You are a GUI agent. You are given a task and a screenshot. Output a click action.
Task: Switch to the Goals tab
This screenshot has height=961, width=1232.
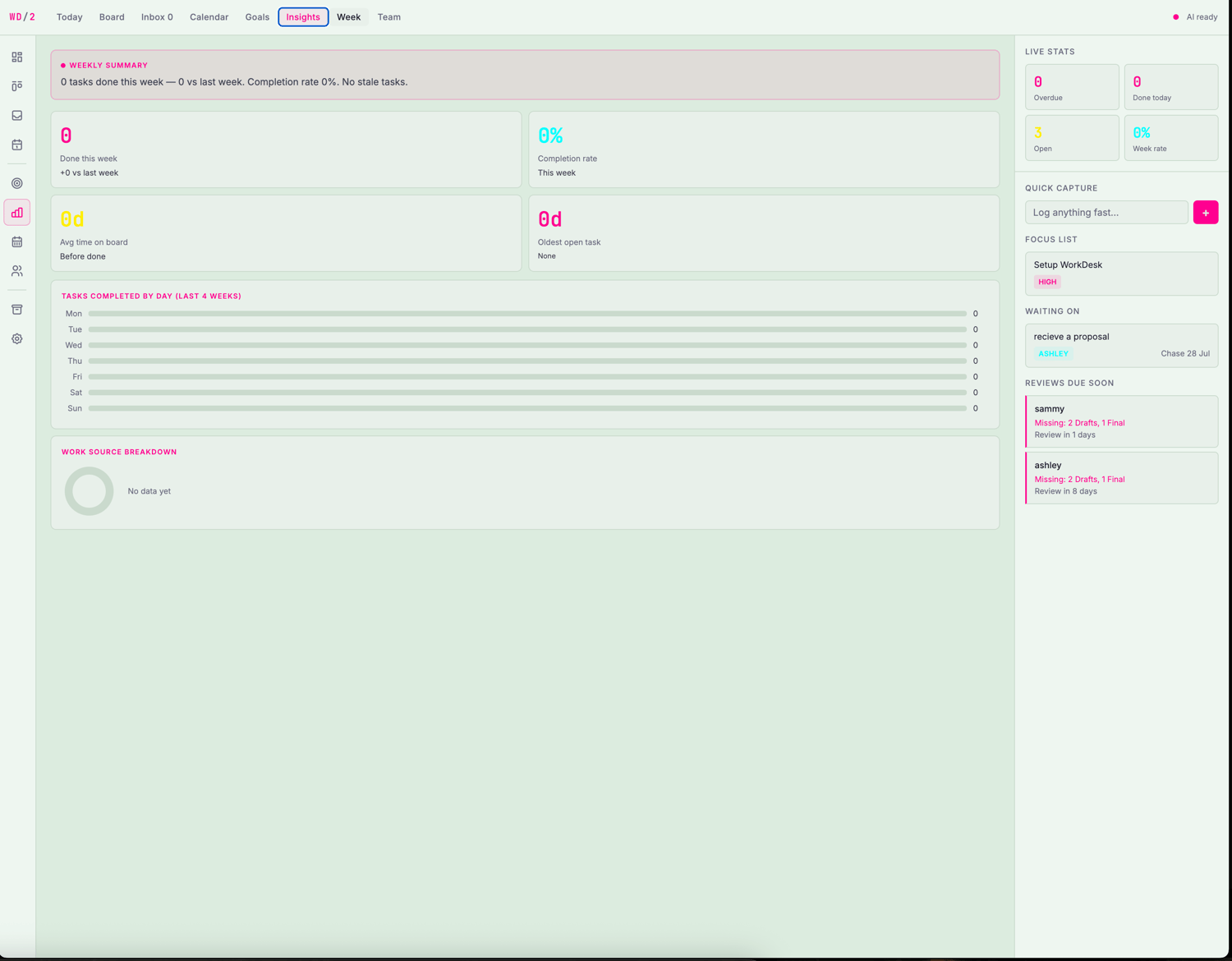point(257,17)
